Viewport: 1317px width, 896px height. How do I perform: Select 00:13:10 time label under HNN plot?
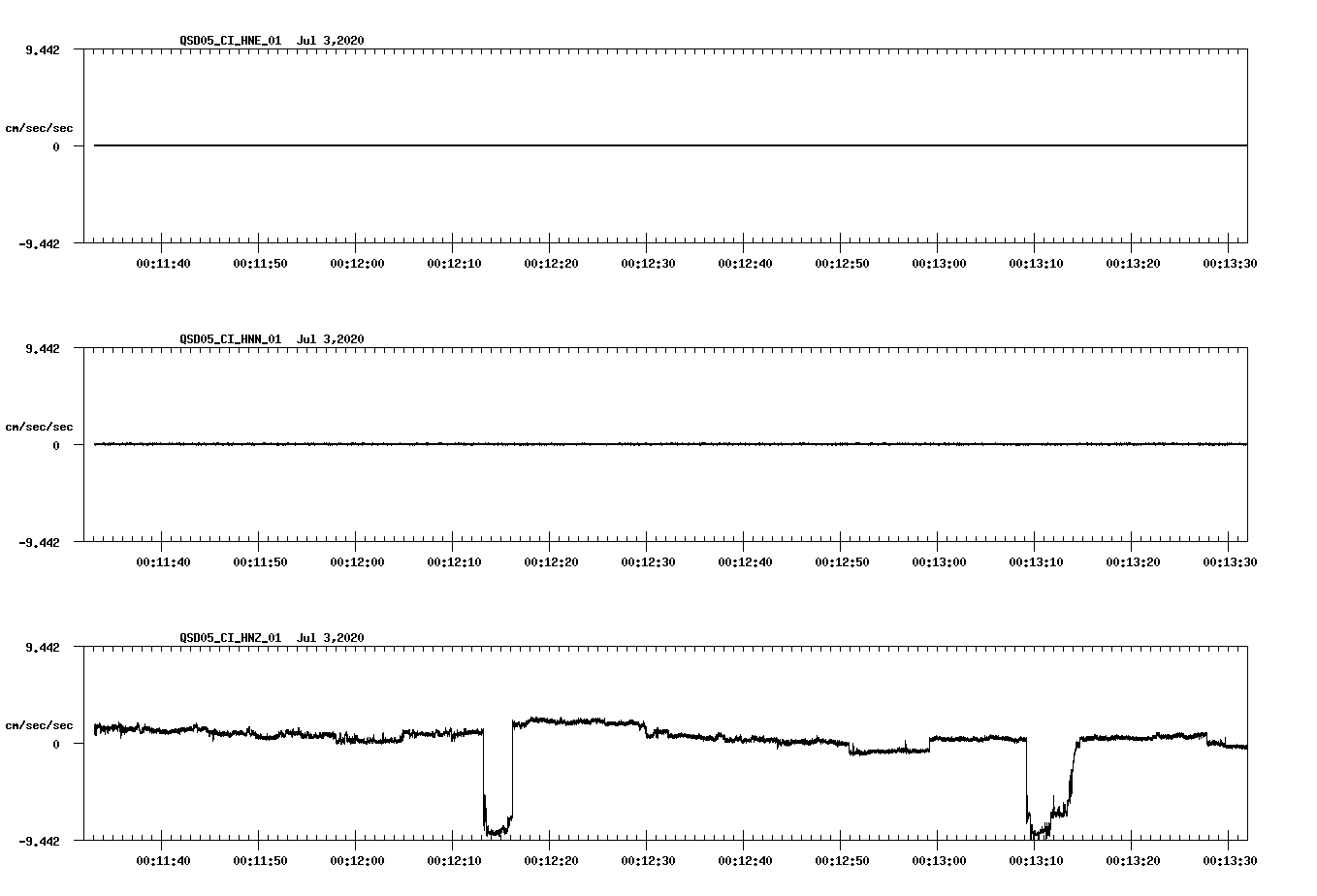1036,562
